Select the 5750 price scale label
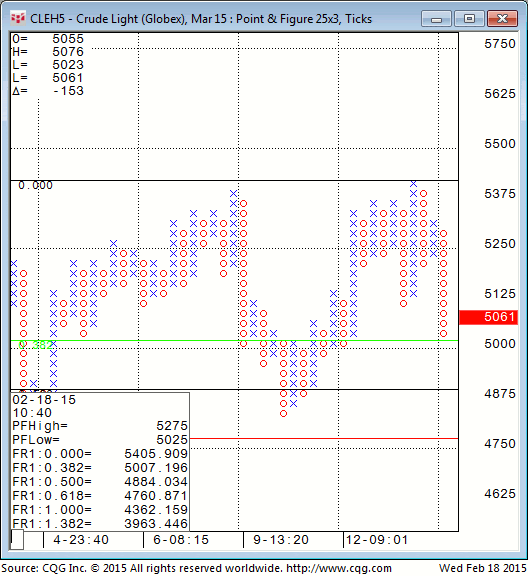This screenshot has height=576, width=528. [500, 44]
